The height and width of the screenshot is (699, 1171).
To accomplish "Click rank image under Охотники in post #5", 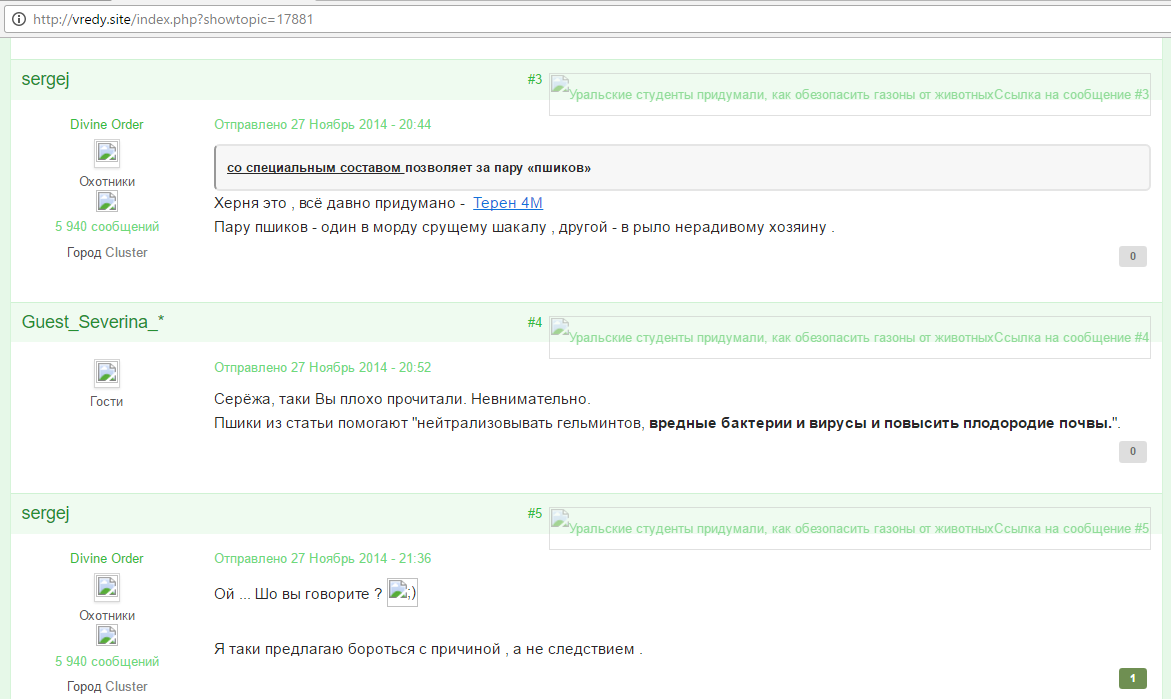I will click(x=107, y=636).
